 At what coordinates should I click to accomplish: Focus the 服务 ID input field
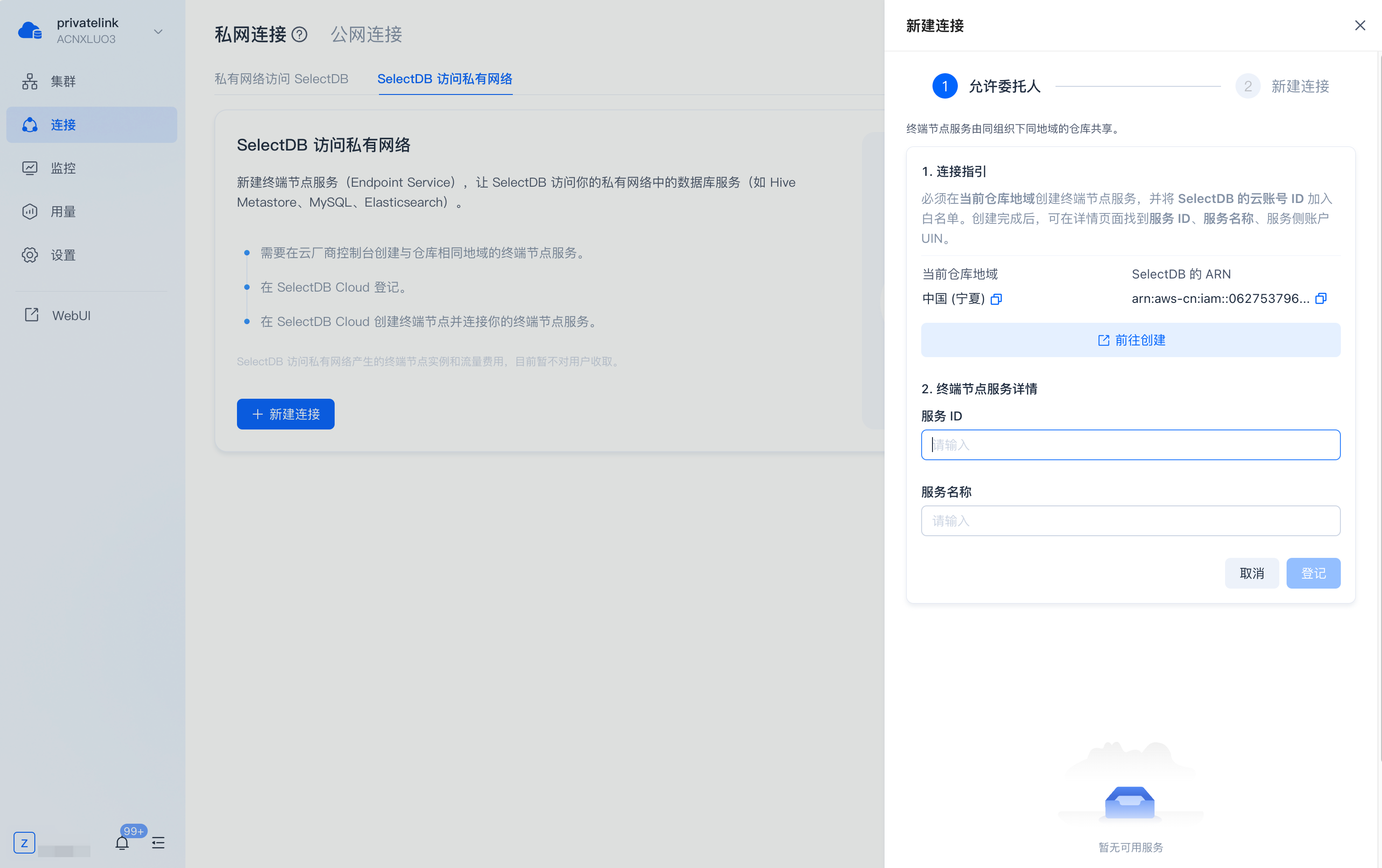[1131, 444]
